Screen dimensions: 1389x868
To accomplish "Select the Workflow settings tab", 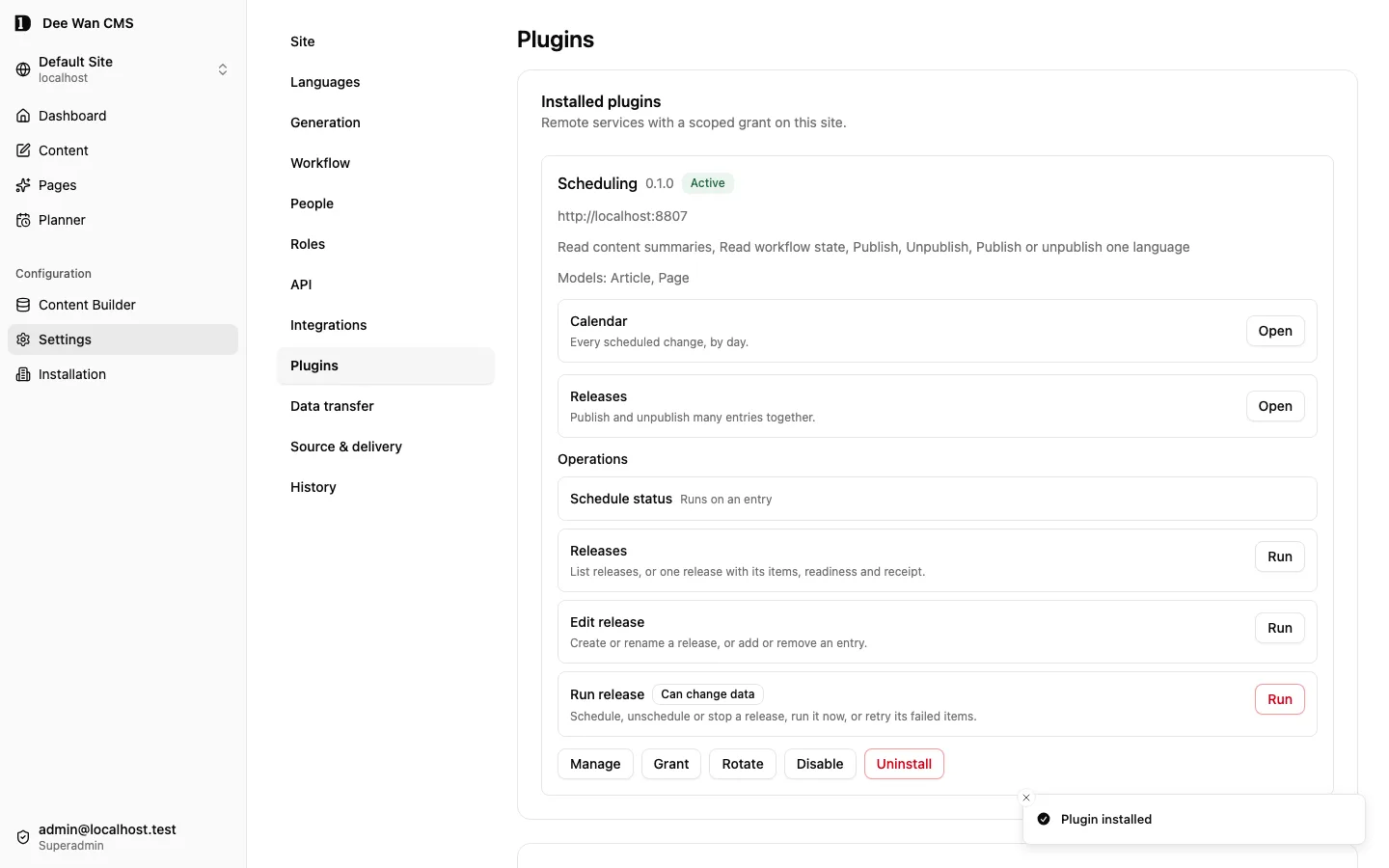I will (386, 163).
